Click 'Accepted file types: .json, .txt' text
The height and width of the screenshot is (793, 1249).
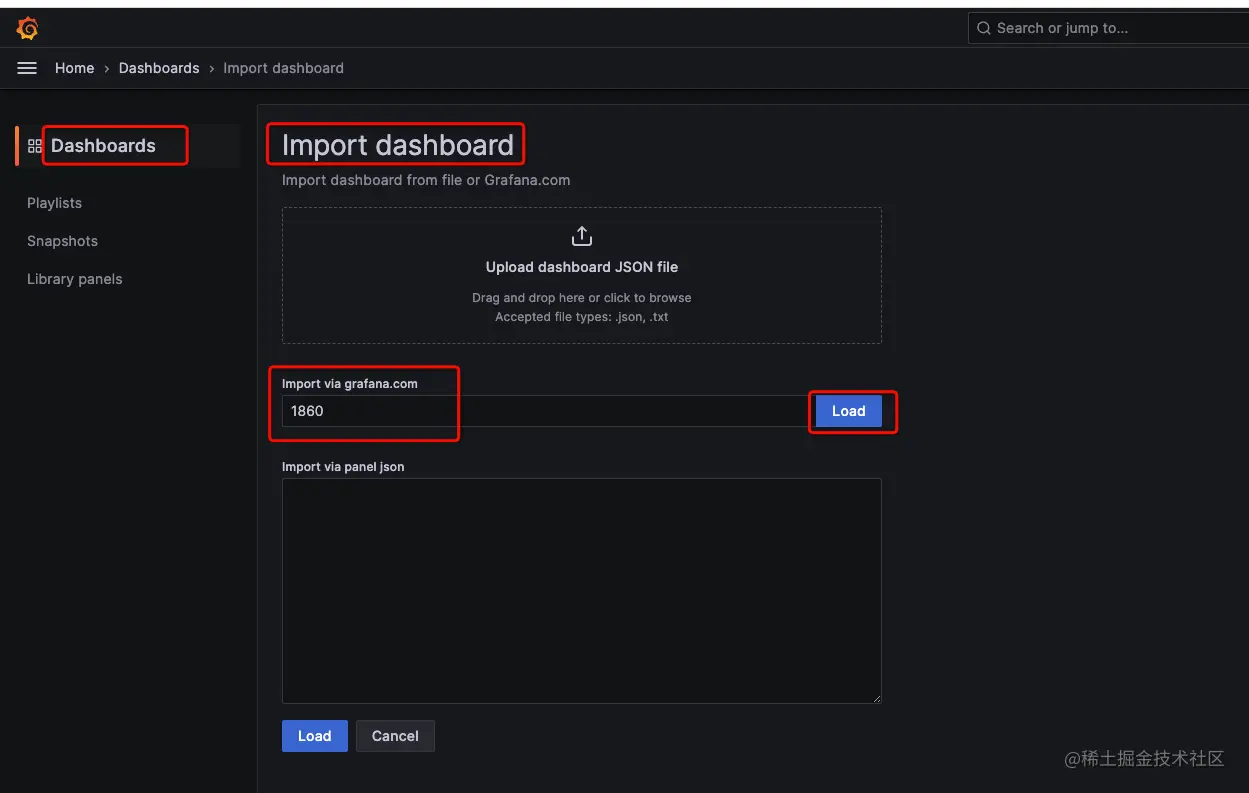tap(582, 317)
